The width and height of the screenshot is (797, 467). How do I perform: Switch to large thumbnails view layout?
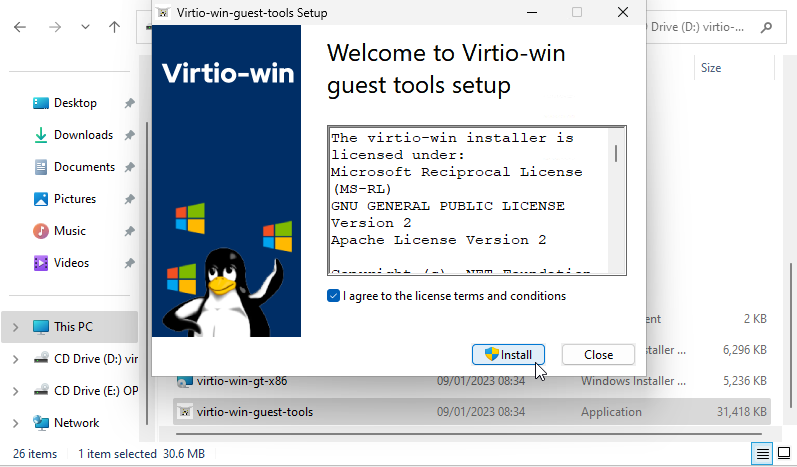[x=784, y=454]
